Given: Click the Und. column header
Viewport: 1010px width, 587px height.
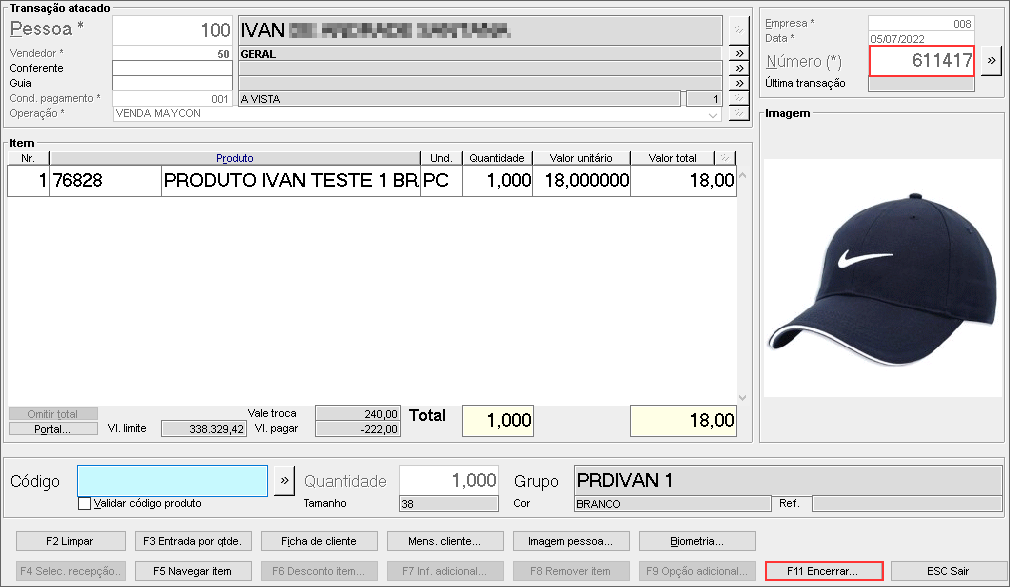Looking at the screenshot, I should pos(441,158).
